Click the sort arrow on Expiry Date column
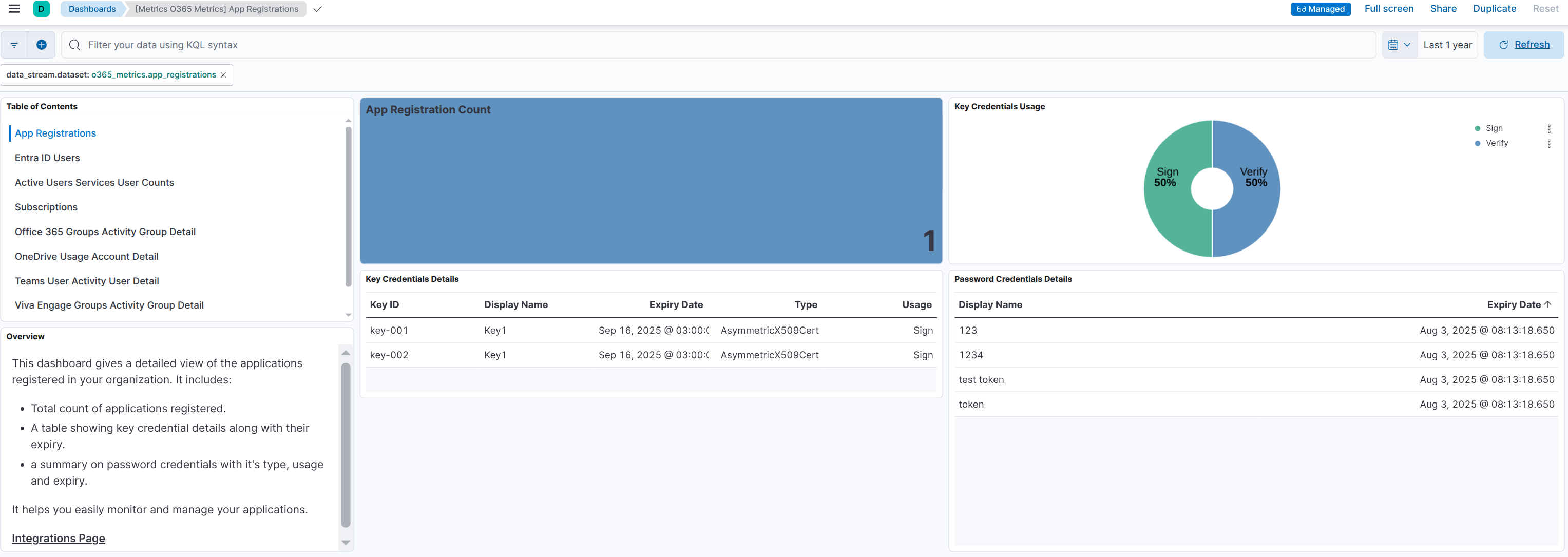The image size is (1568, 557). click(x=1548, y=304)
